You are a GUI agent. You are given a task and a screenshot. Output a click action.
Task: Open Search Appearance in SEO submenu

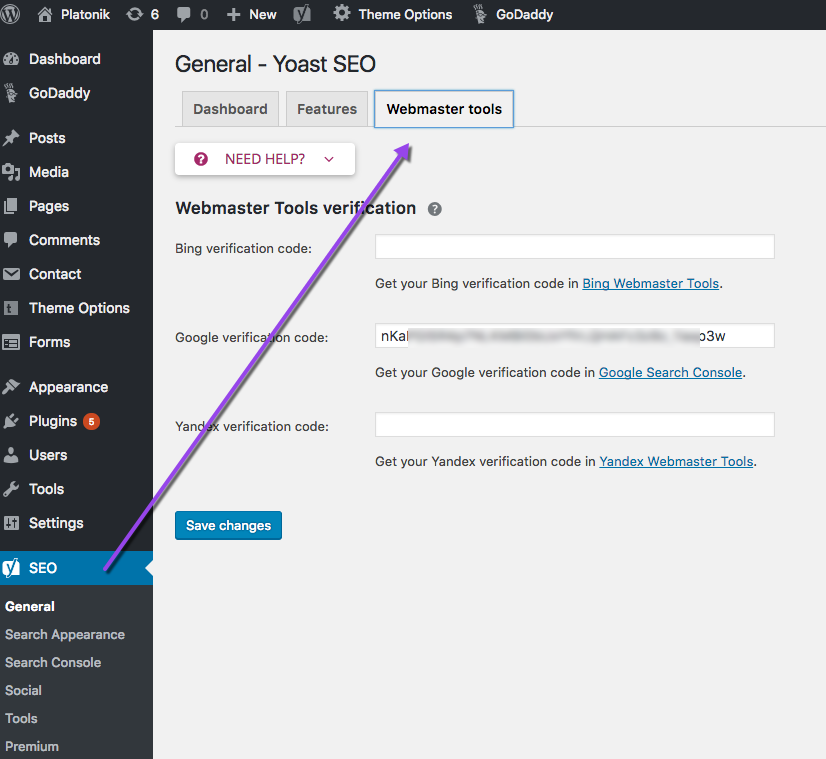[x=65, y=634]
